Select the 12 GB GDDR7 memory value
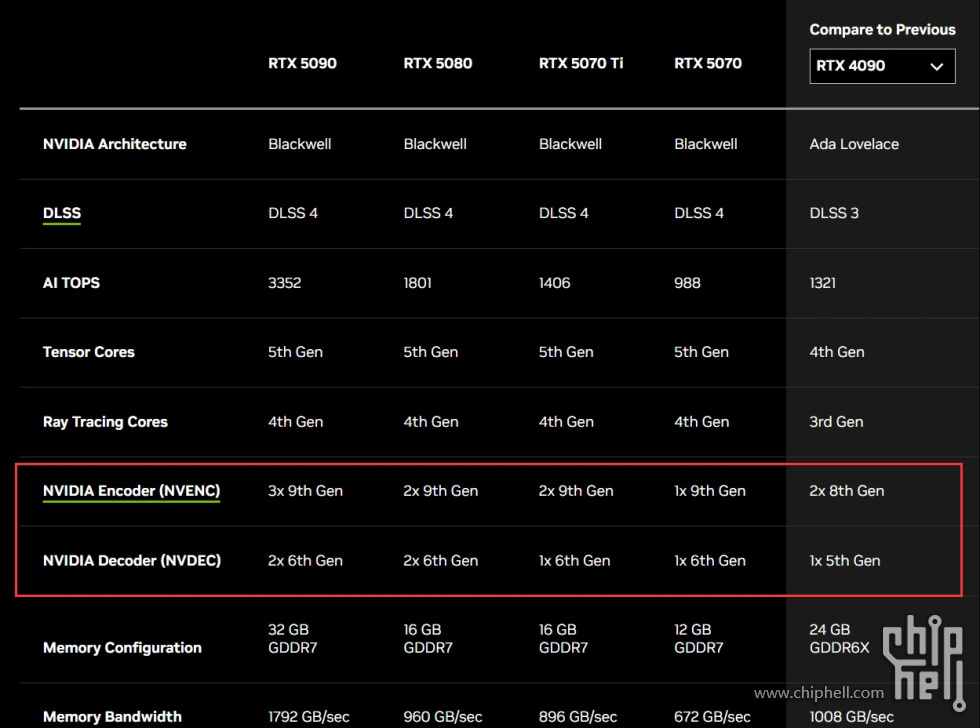Image resolution: width=980 pixels, height=728 pixels. tap(698, 638)
